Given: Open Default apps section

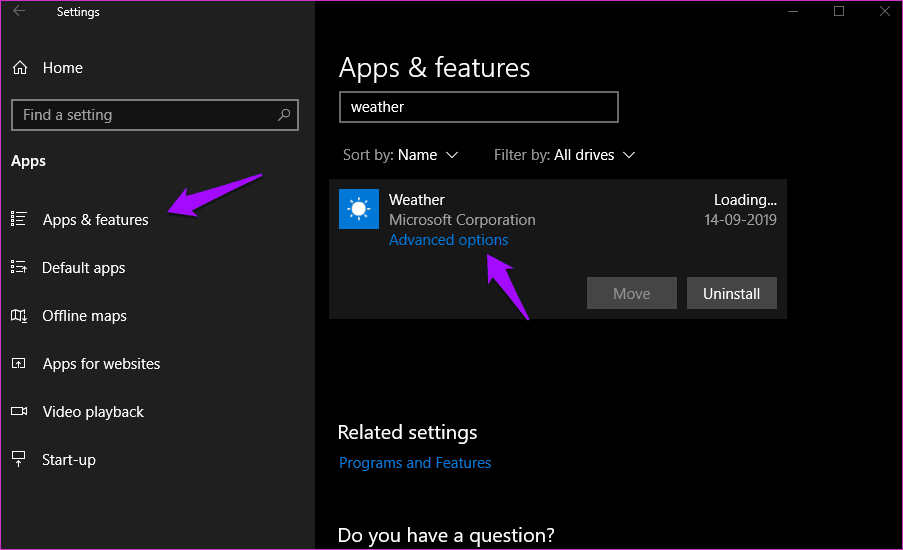Looking at the screenshot, I should pos(84,268).
